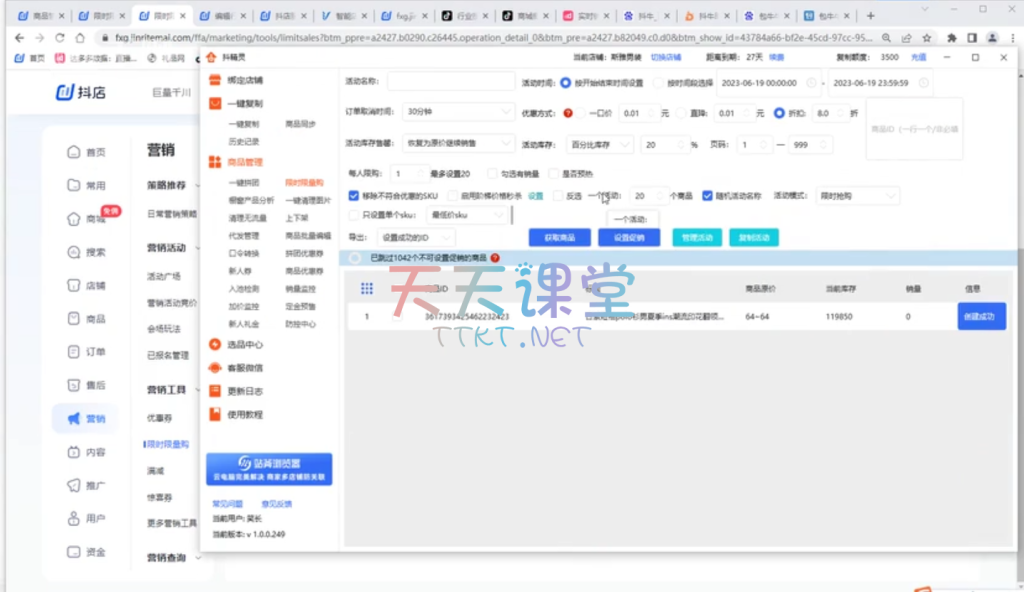
Task: Click the 订单 orders icon in sidebar
Action: click(73, 352)
